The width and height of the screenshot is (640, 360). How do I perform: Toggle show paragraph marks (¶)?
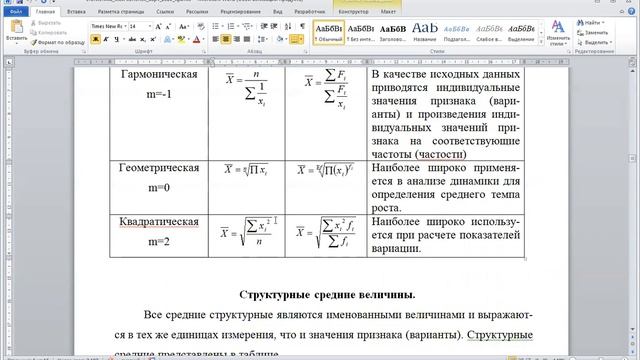click(302, 27)
